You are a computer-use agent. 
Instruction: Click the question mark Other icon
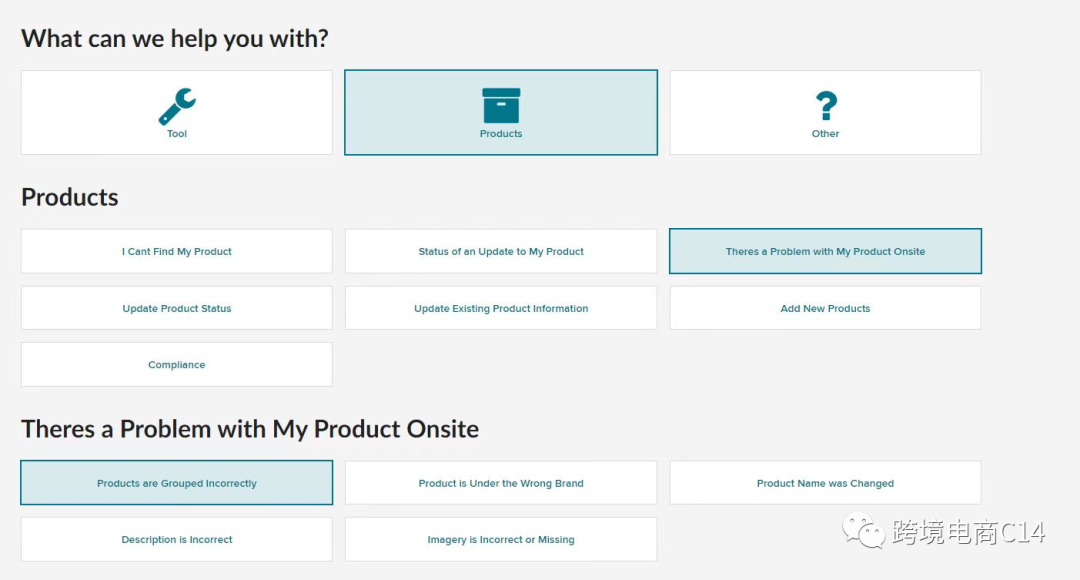[x=825, y=106]
